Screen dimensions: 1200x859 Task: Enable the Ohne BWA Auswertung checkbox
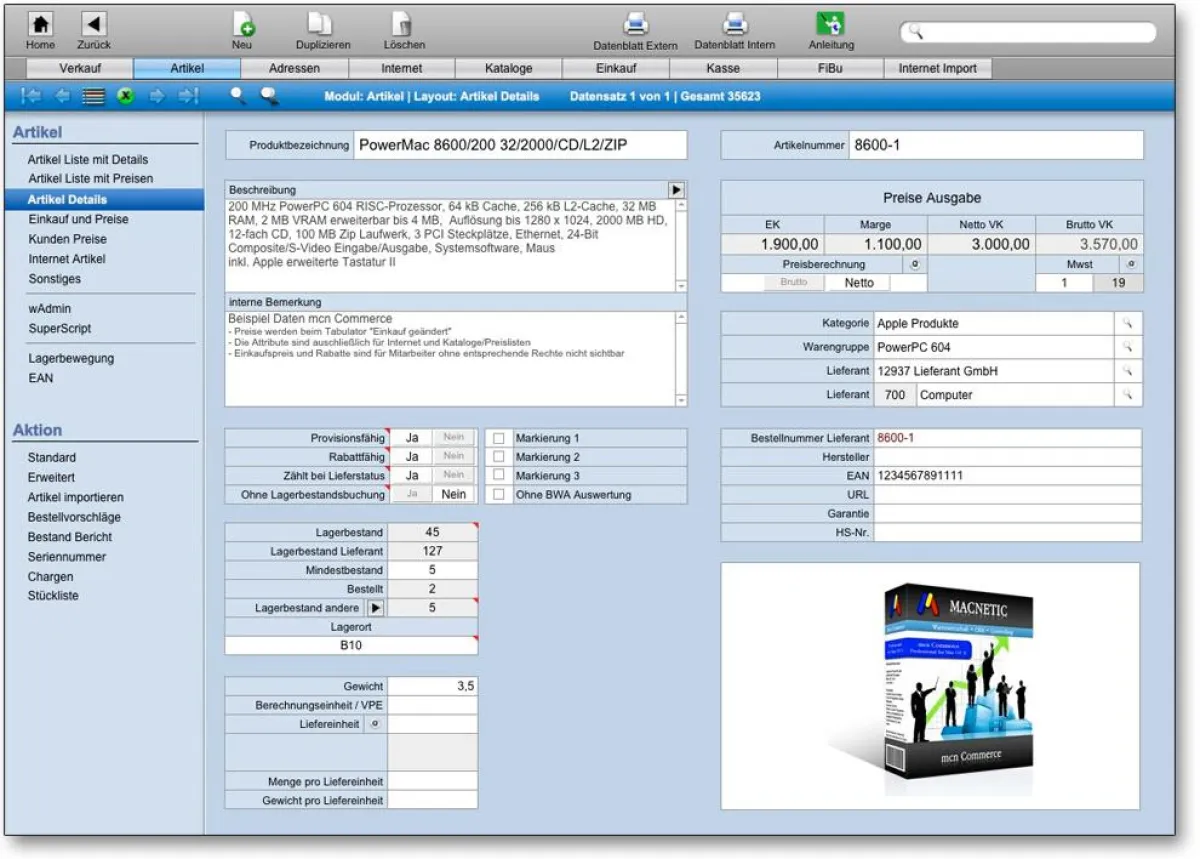499,494
